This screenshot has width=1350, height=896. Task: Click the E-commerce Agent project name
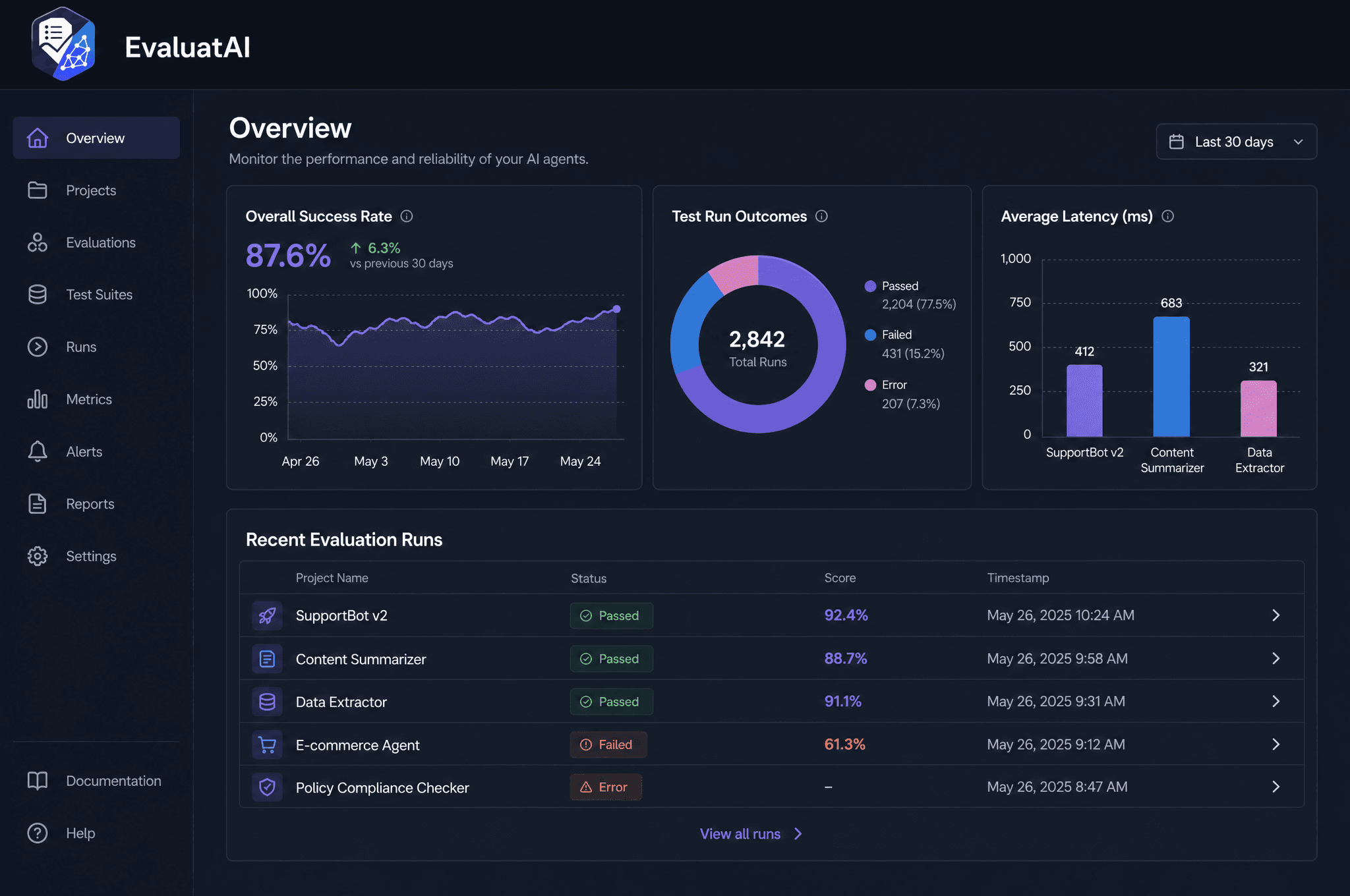tap(357, 745)
